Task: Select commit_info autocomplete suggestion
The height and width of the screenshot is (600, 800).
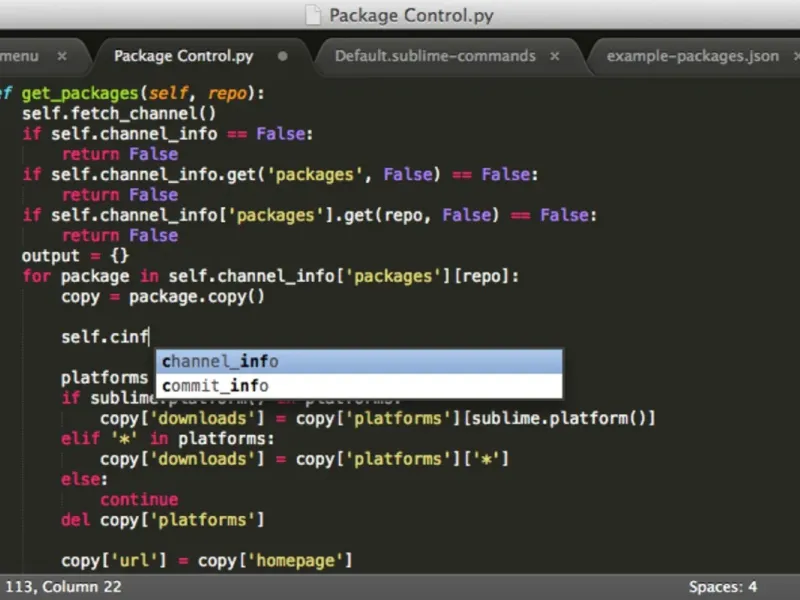Action: [x=359, y=386]
